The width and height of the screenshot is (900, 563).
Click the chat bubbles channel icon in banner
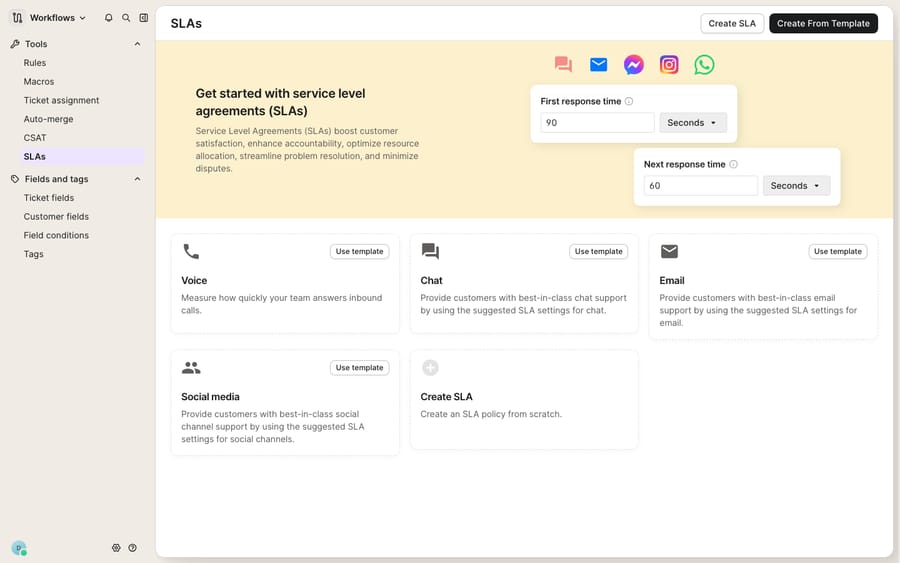pyautogui.click(x=563, y=64)
